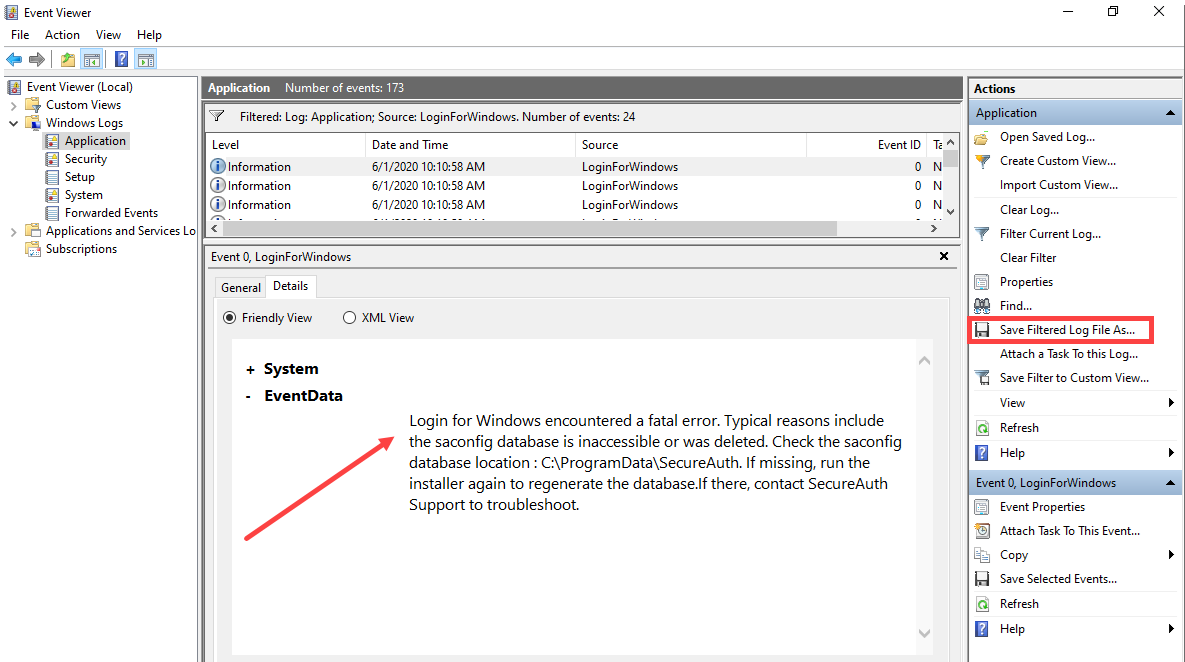Viewport: 1185px width, 662px height.
Task: Switch to the General tab
Action: point(241,288)
